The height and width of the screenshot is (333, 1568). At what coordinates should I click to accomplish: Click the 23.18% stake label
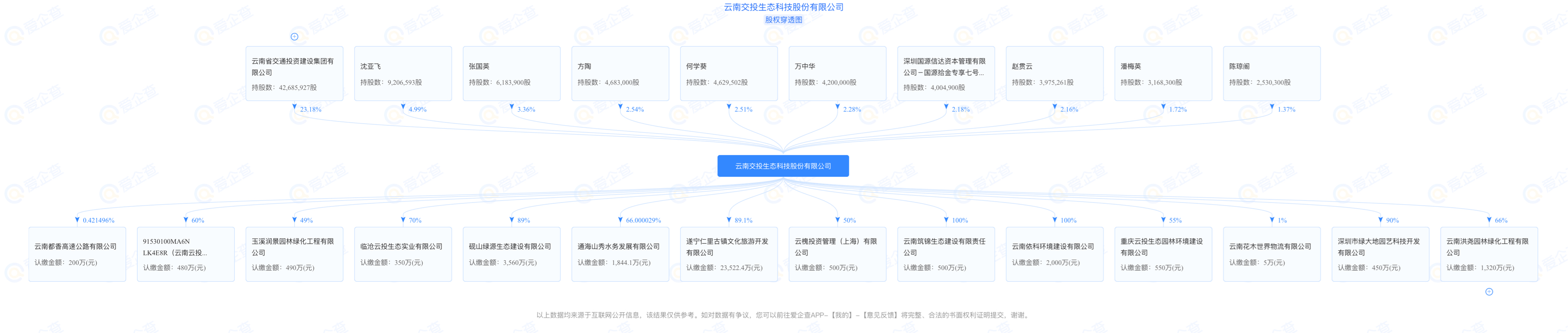310,110
